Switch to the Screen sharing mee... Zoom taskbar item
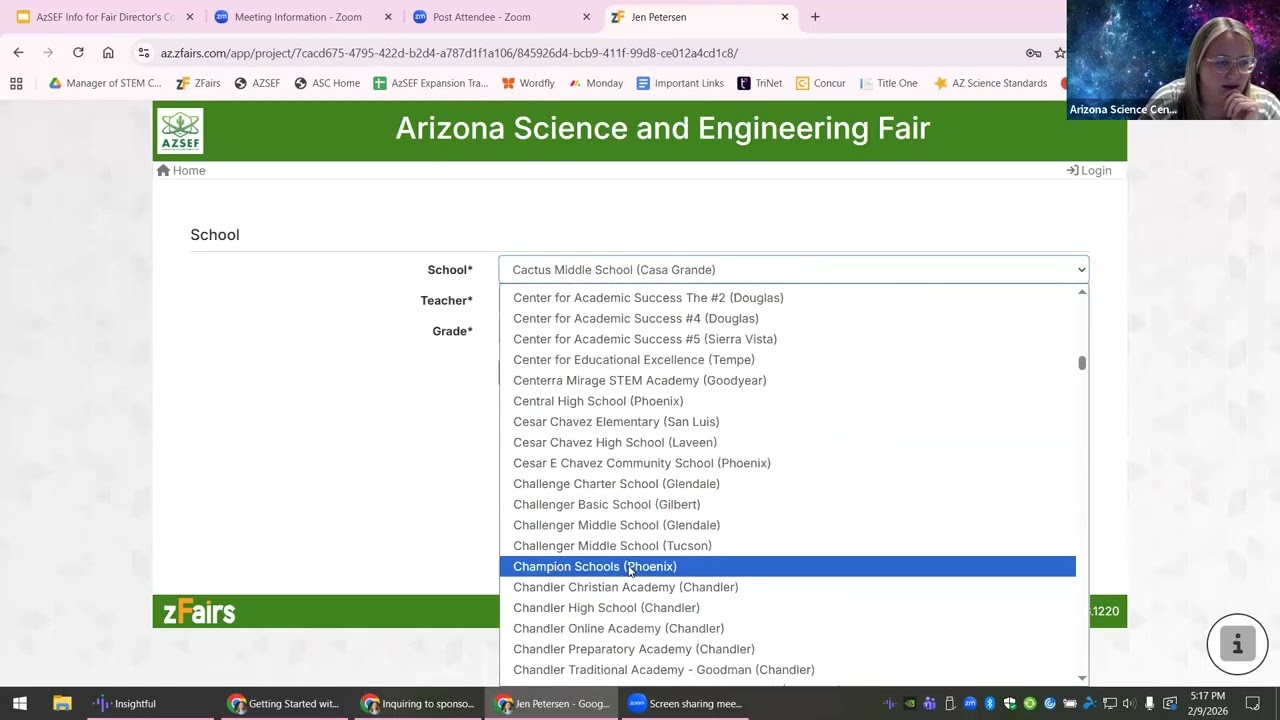The image size is (1280, 720). coord(685,704)
